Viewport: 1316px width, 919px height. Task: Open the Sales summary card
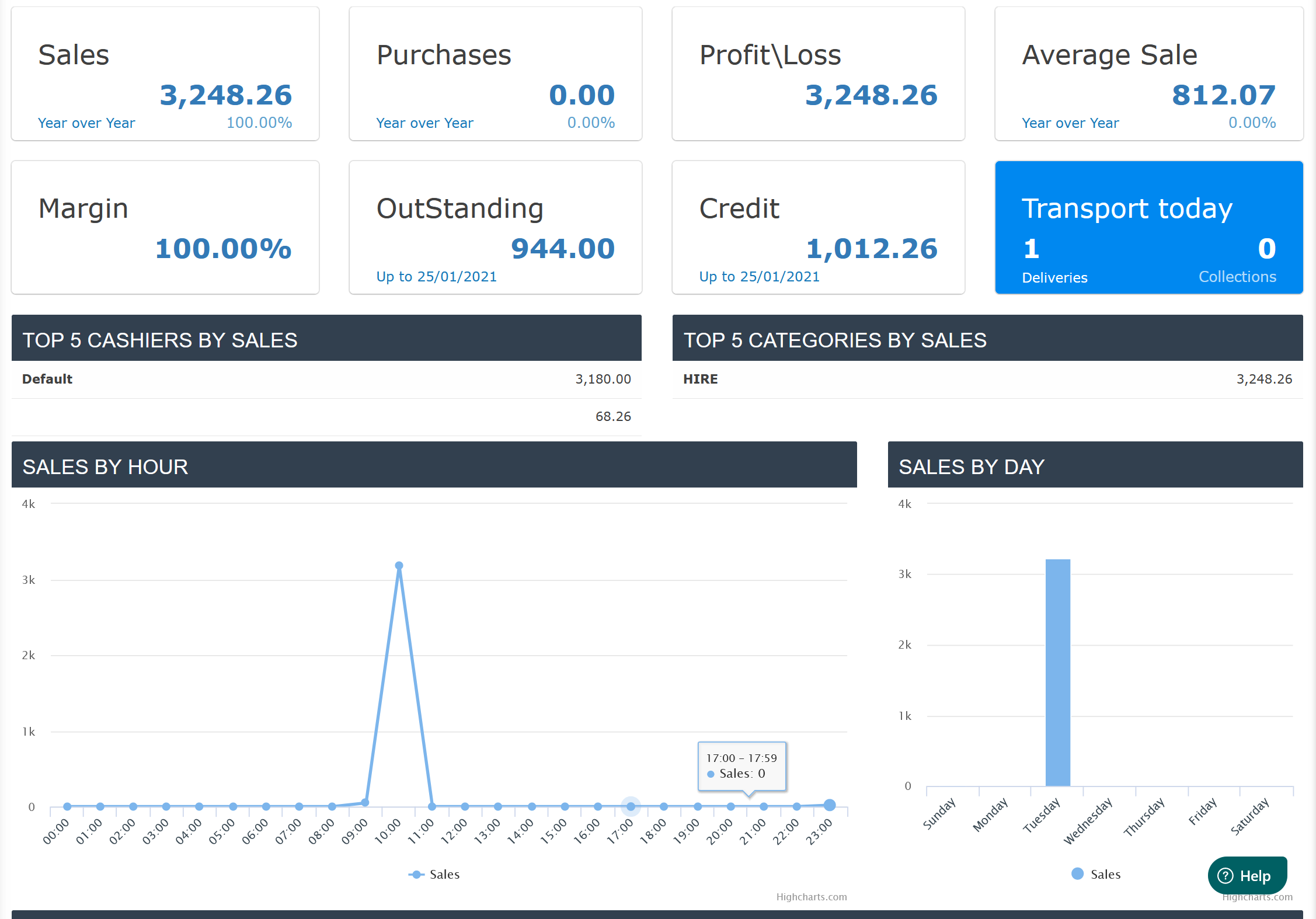(x=165, y=74)
